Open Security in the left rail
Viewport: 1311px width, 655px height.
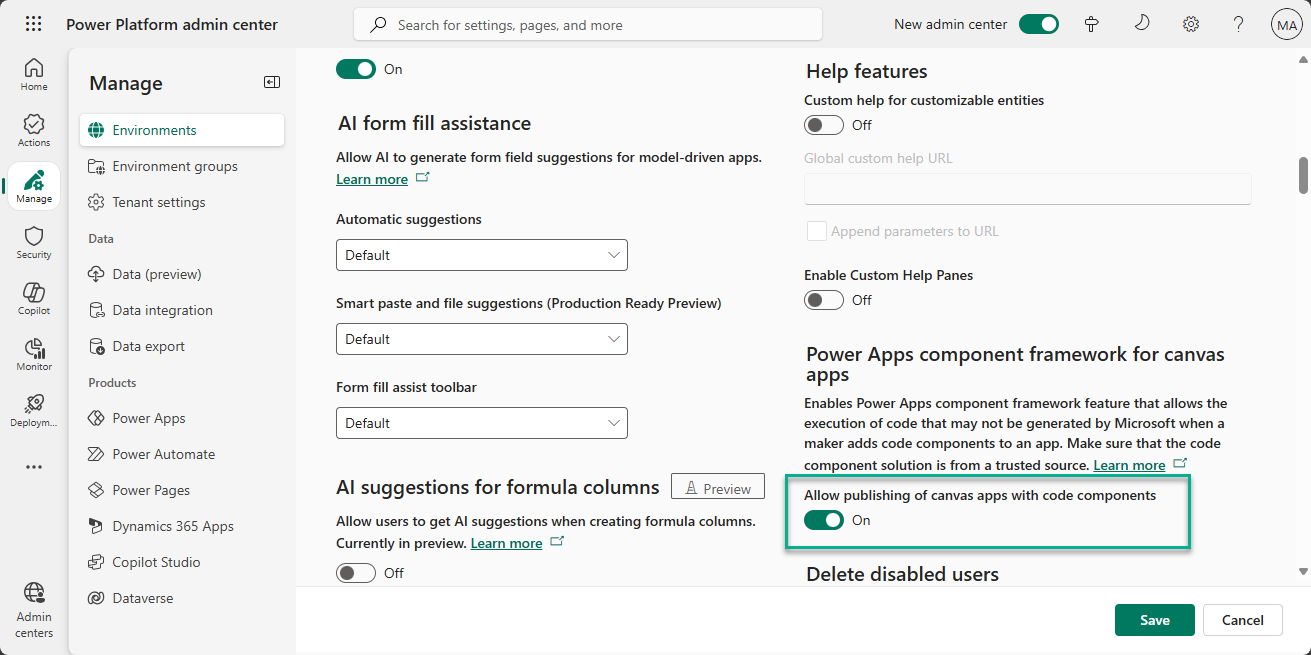[x=34, y=242]
